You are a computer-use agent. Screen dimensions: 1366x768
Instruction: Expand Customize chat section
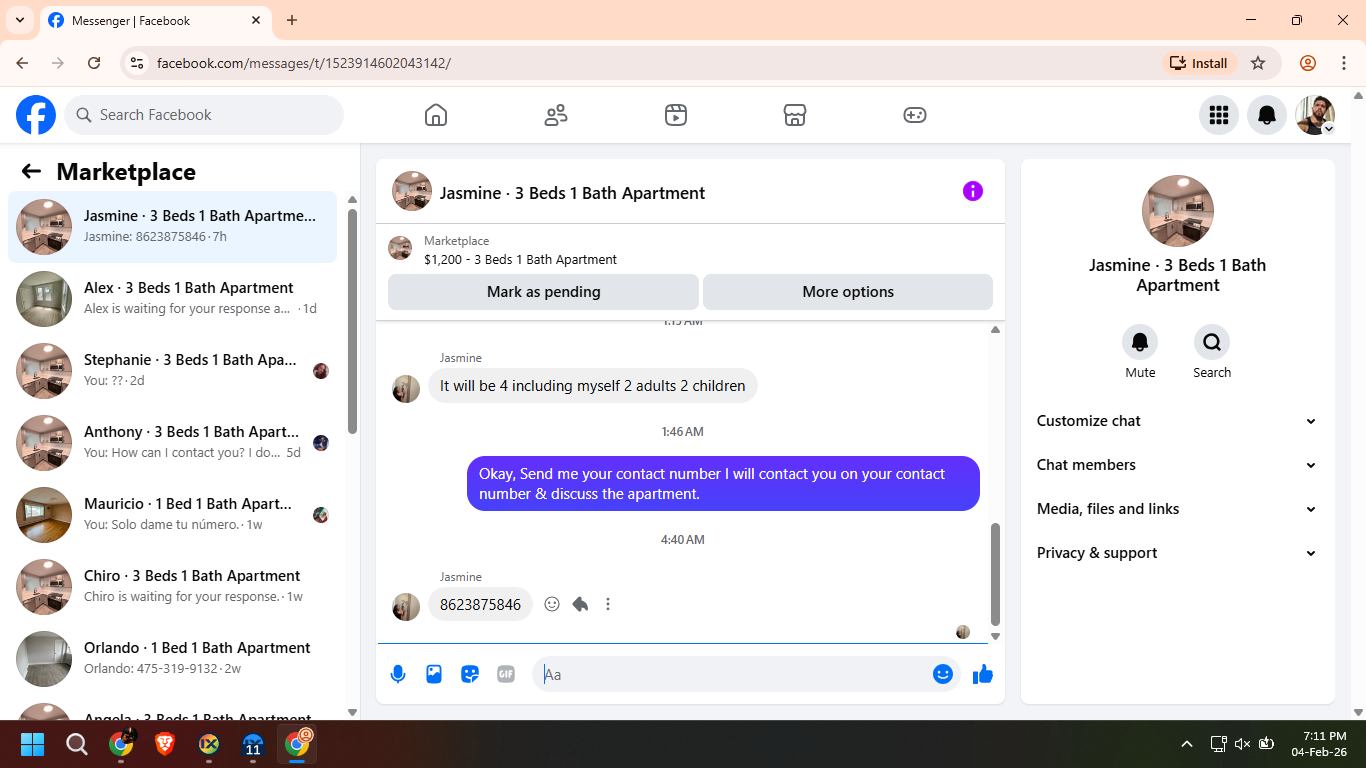1177,421
